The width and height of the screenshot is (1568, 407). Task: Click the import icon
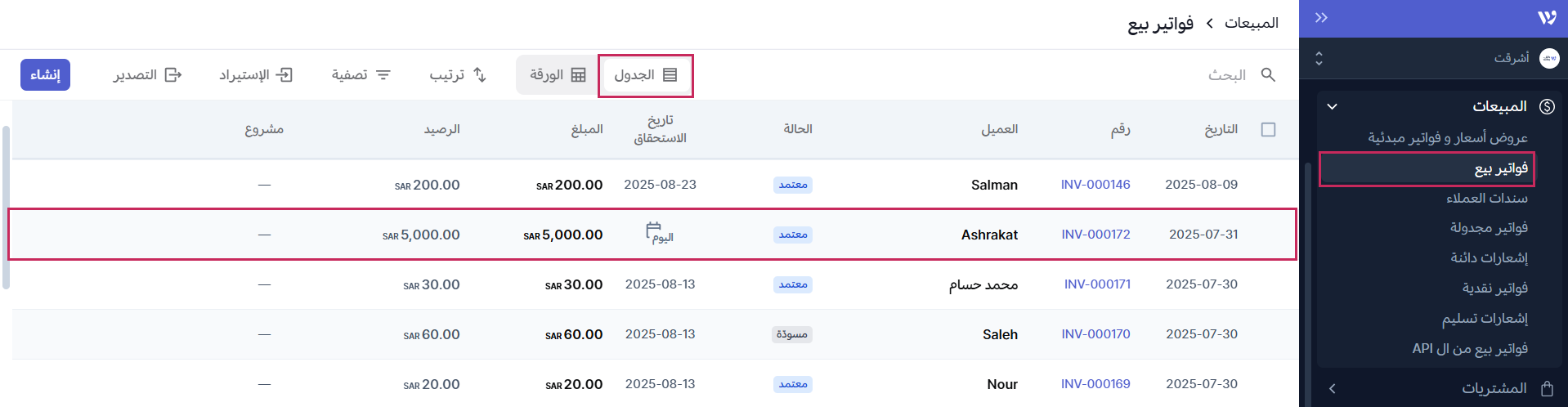pyautogui.click(x=284, y=75)
